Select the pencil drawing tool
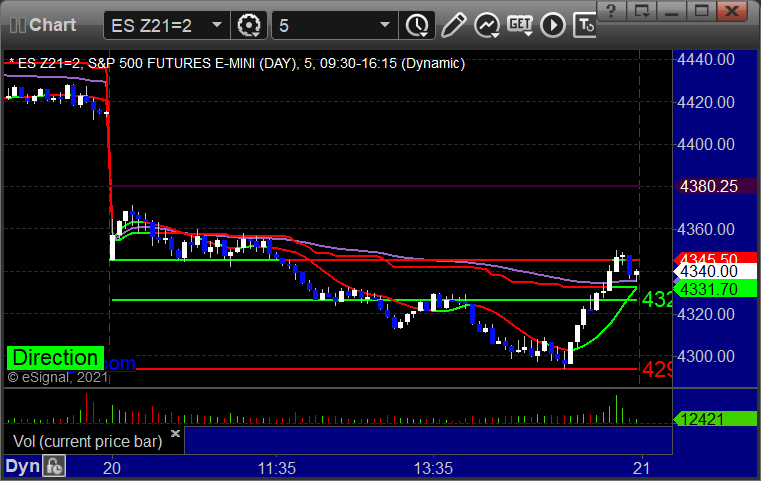Screen dimensions: 761x481 point(453,25)
